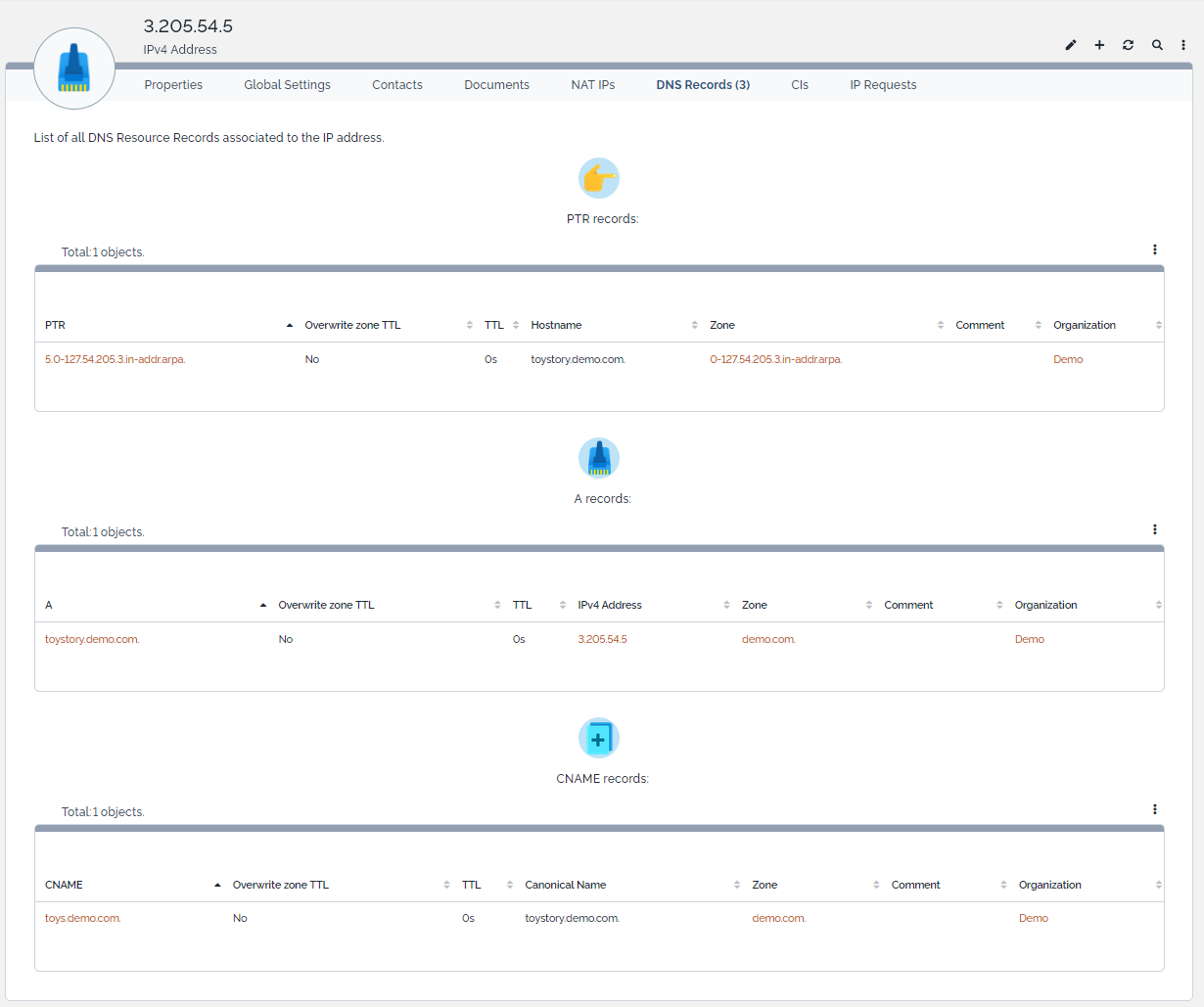Click the magnifier search icon

pos(1157,45)
